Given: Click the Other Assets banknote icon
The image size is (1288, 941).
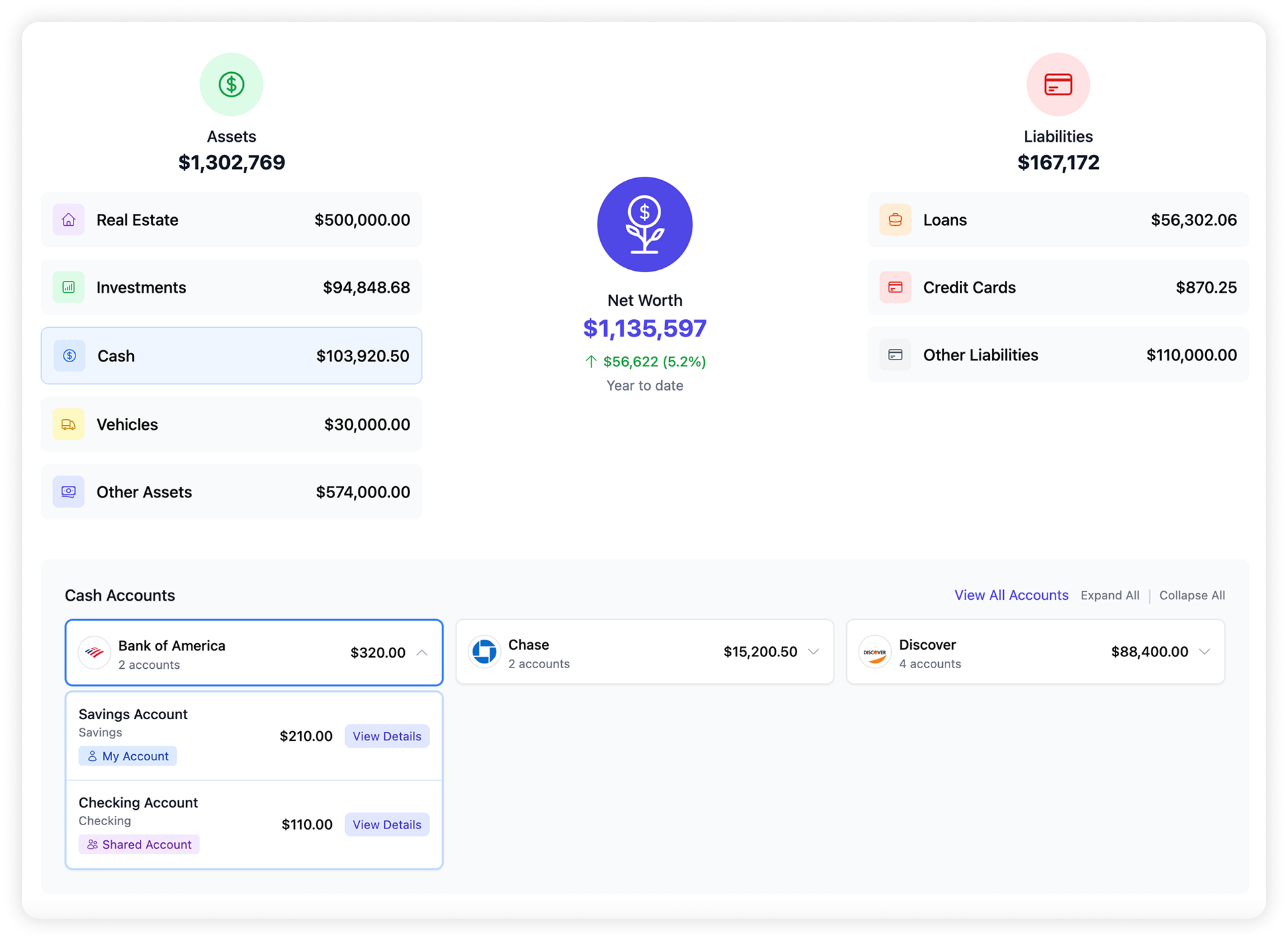Looking at the screenshot, I should tap(69, 492).
